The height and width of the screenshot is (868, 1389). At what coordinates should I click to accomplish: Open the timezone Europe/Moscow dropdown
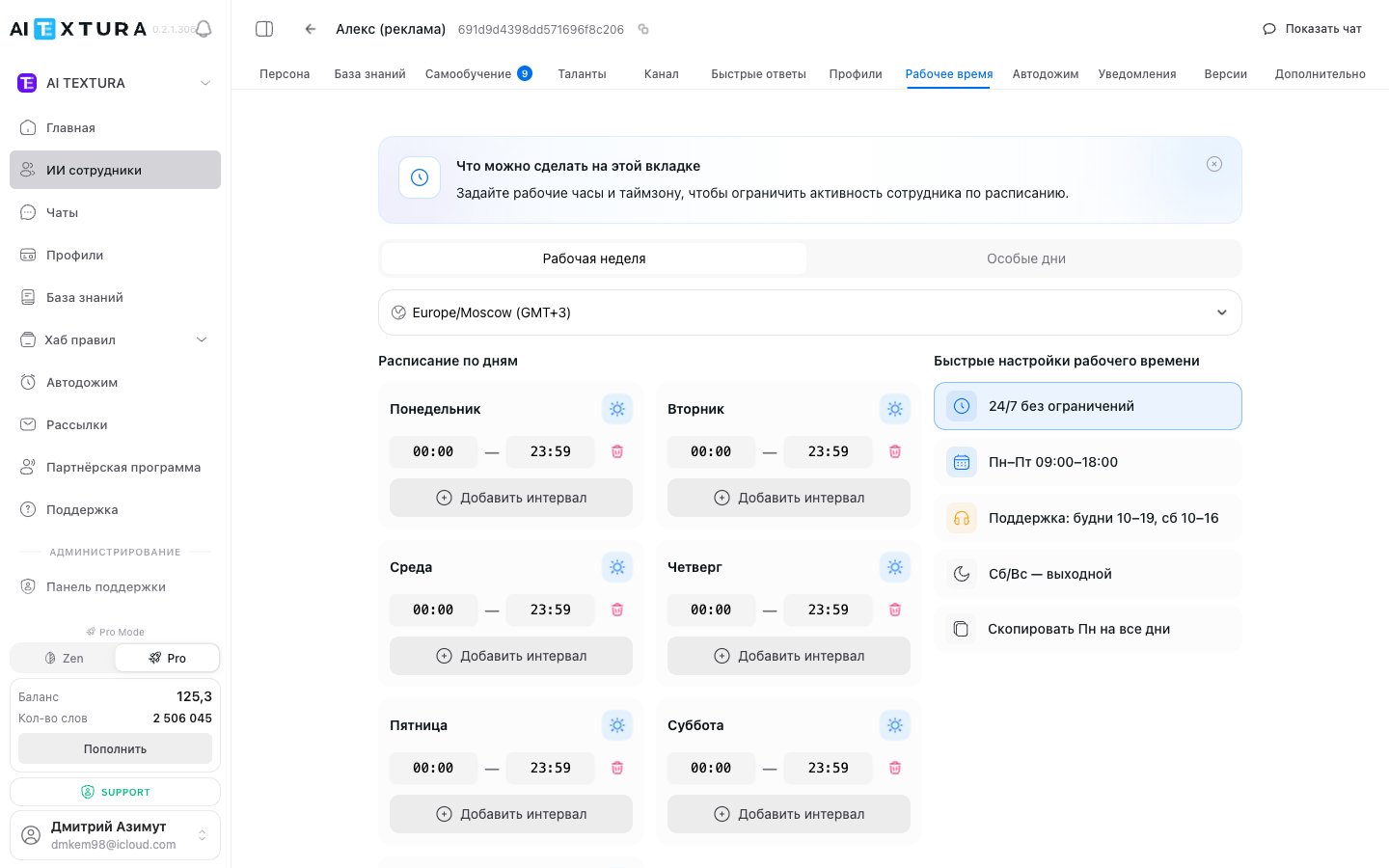pos(809,312)
